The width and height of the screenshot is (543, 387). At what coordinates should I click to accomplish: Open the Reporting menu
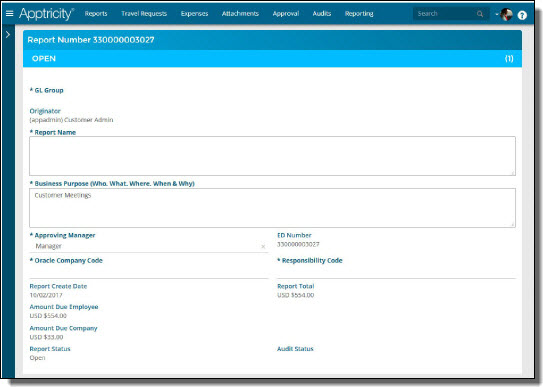click(x=359, y=14)
